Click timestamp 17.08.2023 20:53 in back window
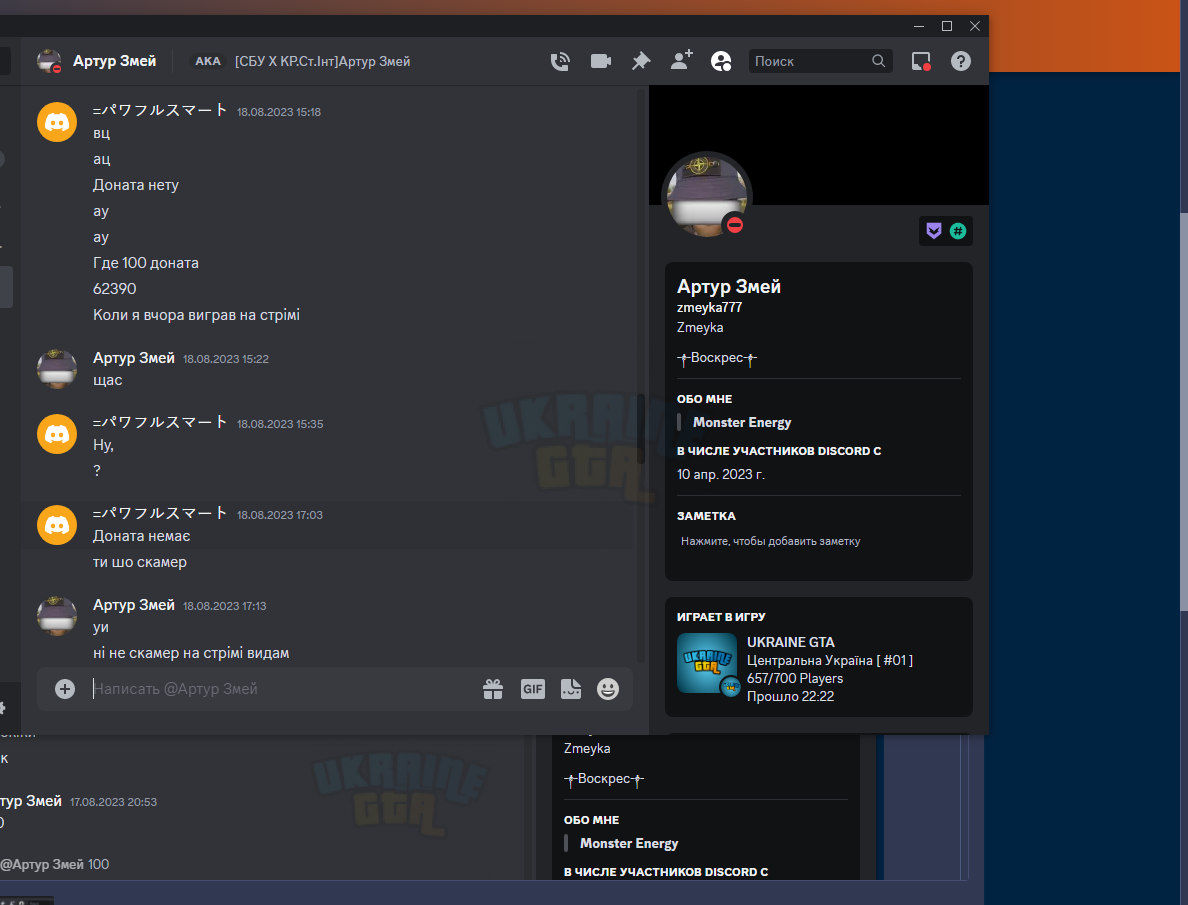Viewport: 1188px width, 905px height. 114,802
